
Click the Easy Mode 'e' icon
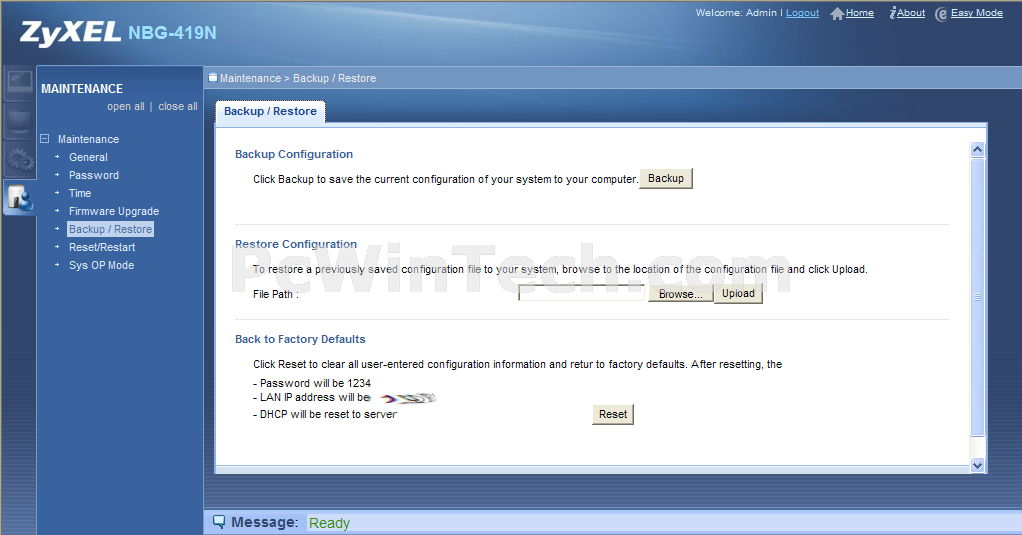pos(941,14)
